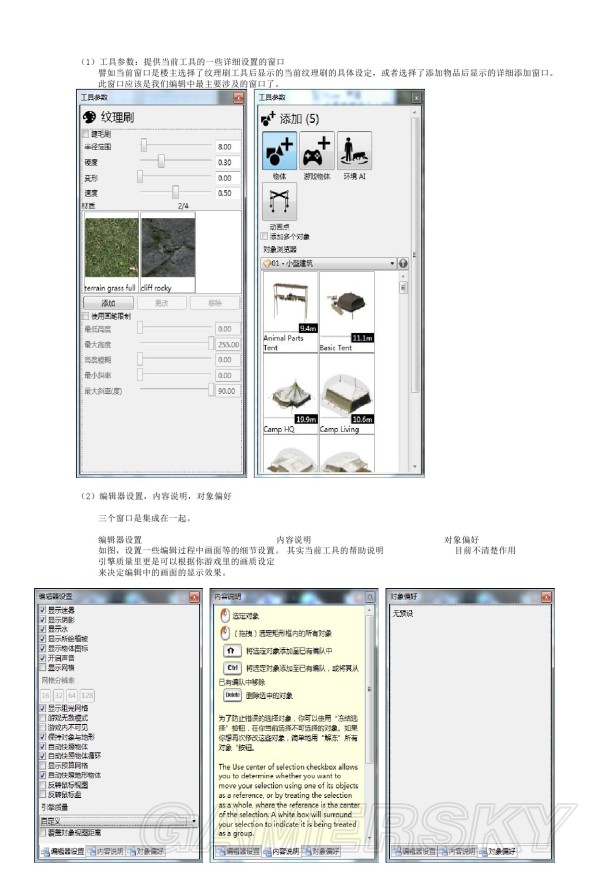Click the help icon beside the object browser dropdown

click(404, 264)
